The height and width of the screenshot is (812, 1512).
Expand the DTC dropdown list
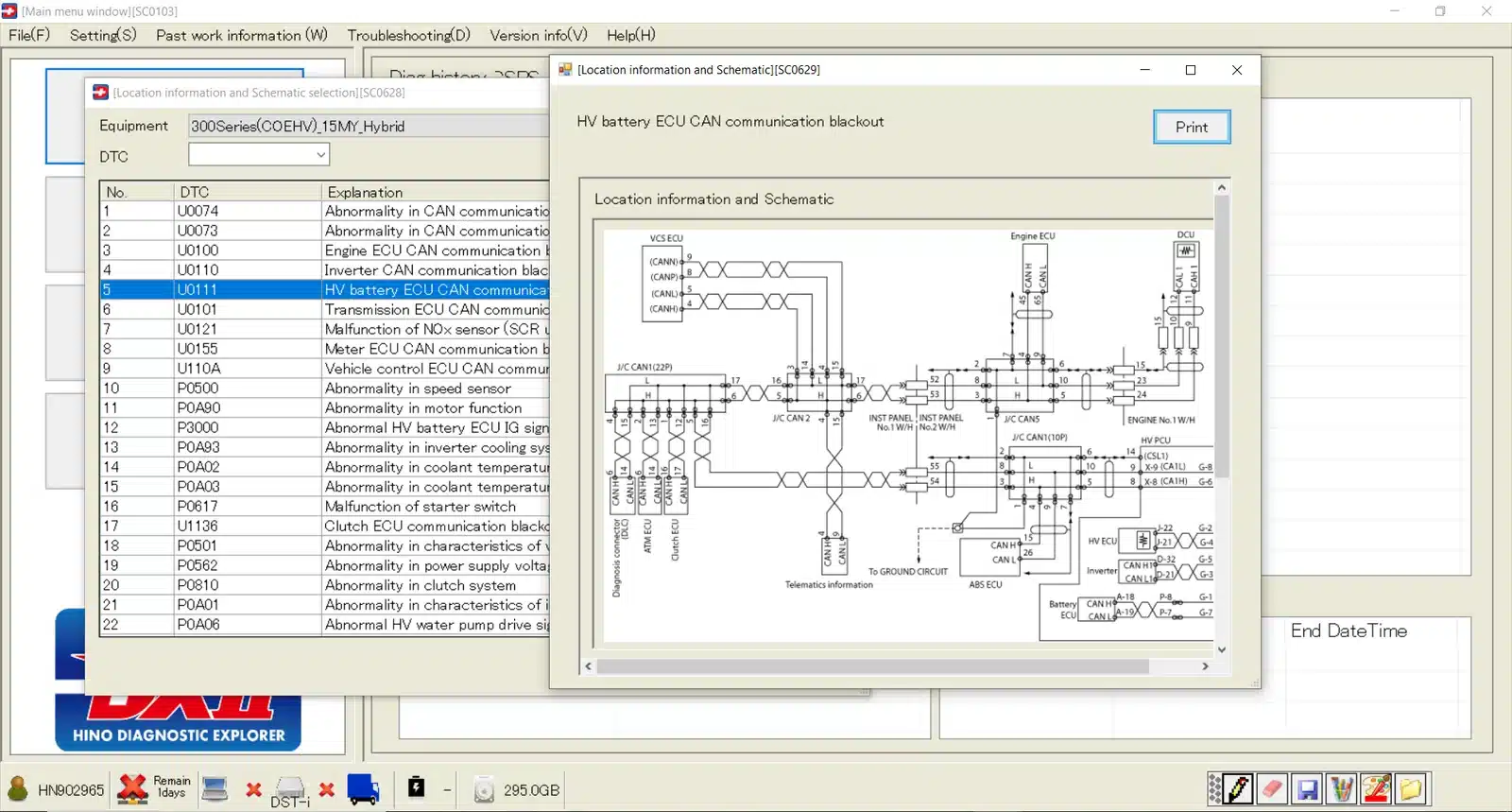pyautogui.click(x=320, y=155)
